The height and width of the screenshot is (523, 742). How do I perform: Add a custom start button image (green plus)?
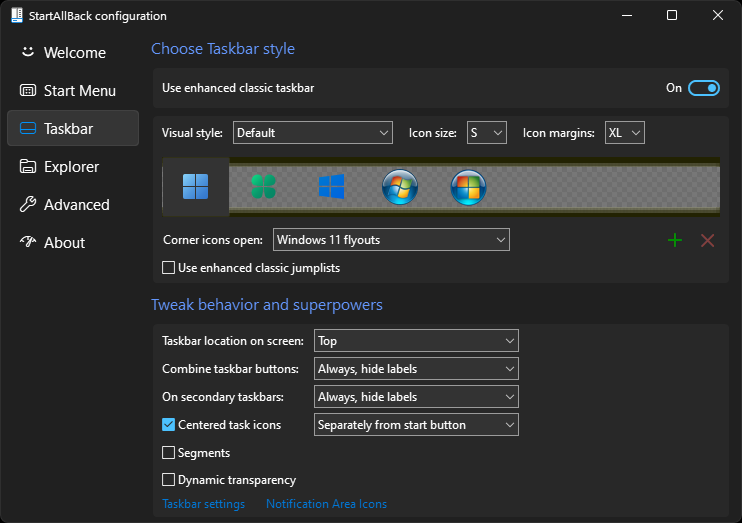[675, 240]
